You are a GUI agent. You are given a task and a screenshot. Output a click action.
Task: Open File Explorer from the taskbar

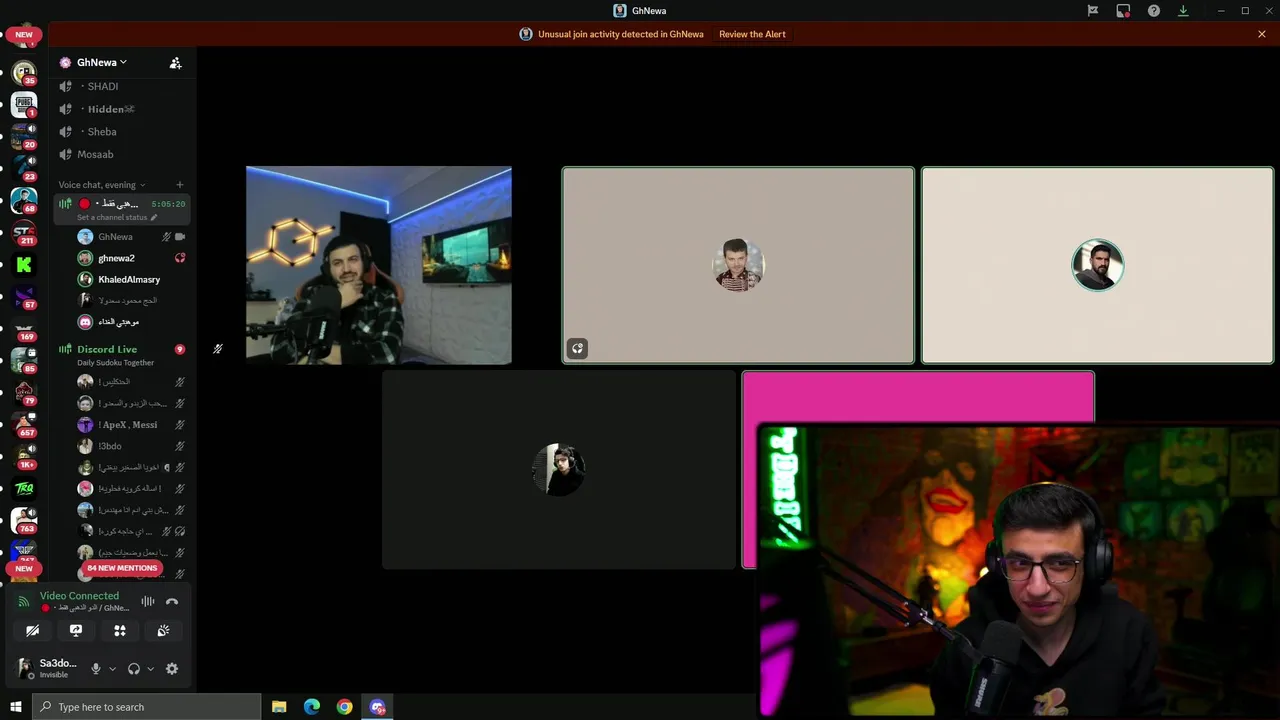coord(279,707)
